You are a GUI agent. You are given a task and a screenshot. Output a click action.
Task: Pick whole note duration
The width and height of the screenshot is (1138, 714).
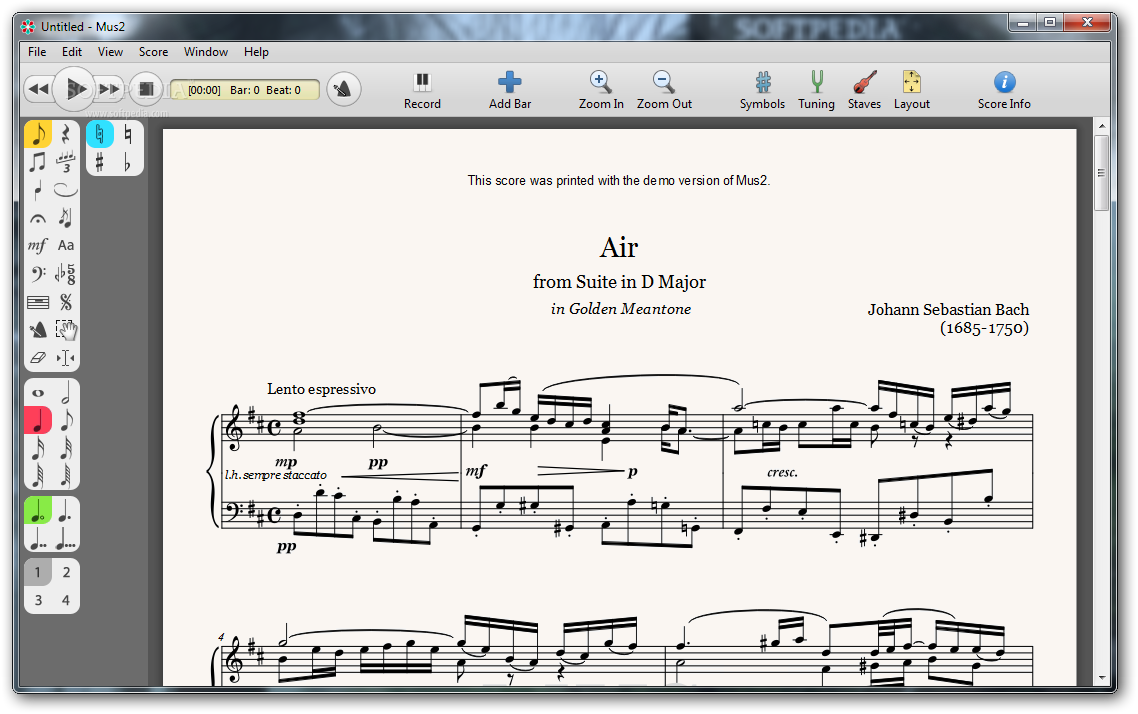(38, 393)
